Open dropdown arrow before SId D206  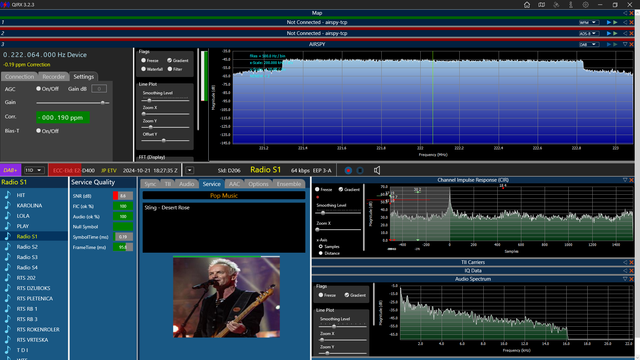(x=190, y=170)
